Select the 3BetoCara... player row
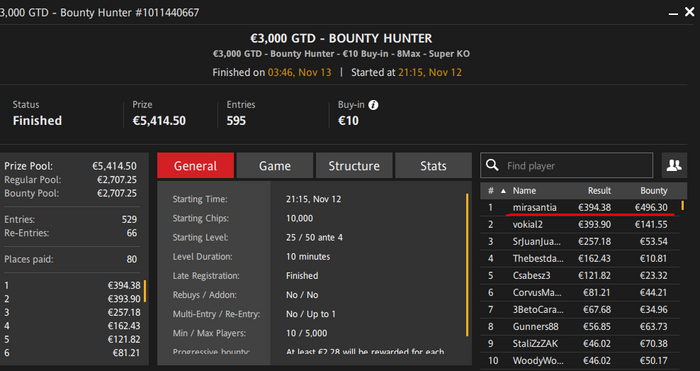This screenshot has height=371, width=700. (x=580, y=309)
